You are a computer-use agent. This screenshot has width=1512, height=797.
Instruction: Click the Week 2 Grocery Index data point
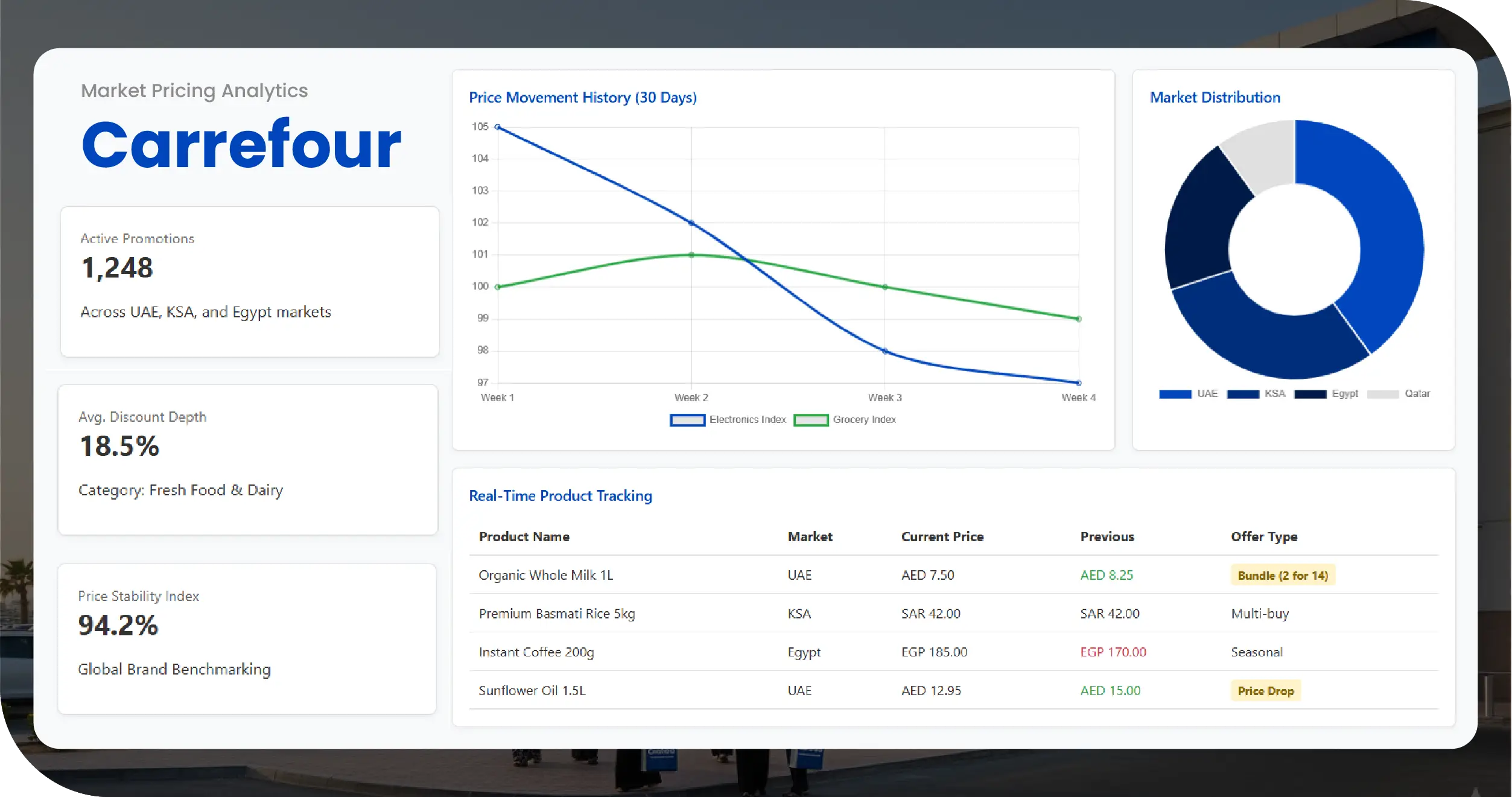691,255
